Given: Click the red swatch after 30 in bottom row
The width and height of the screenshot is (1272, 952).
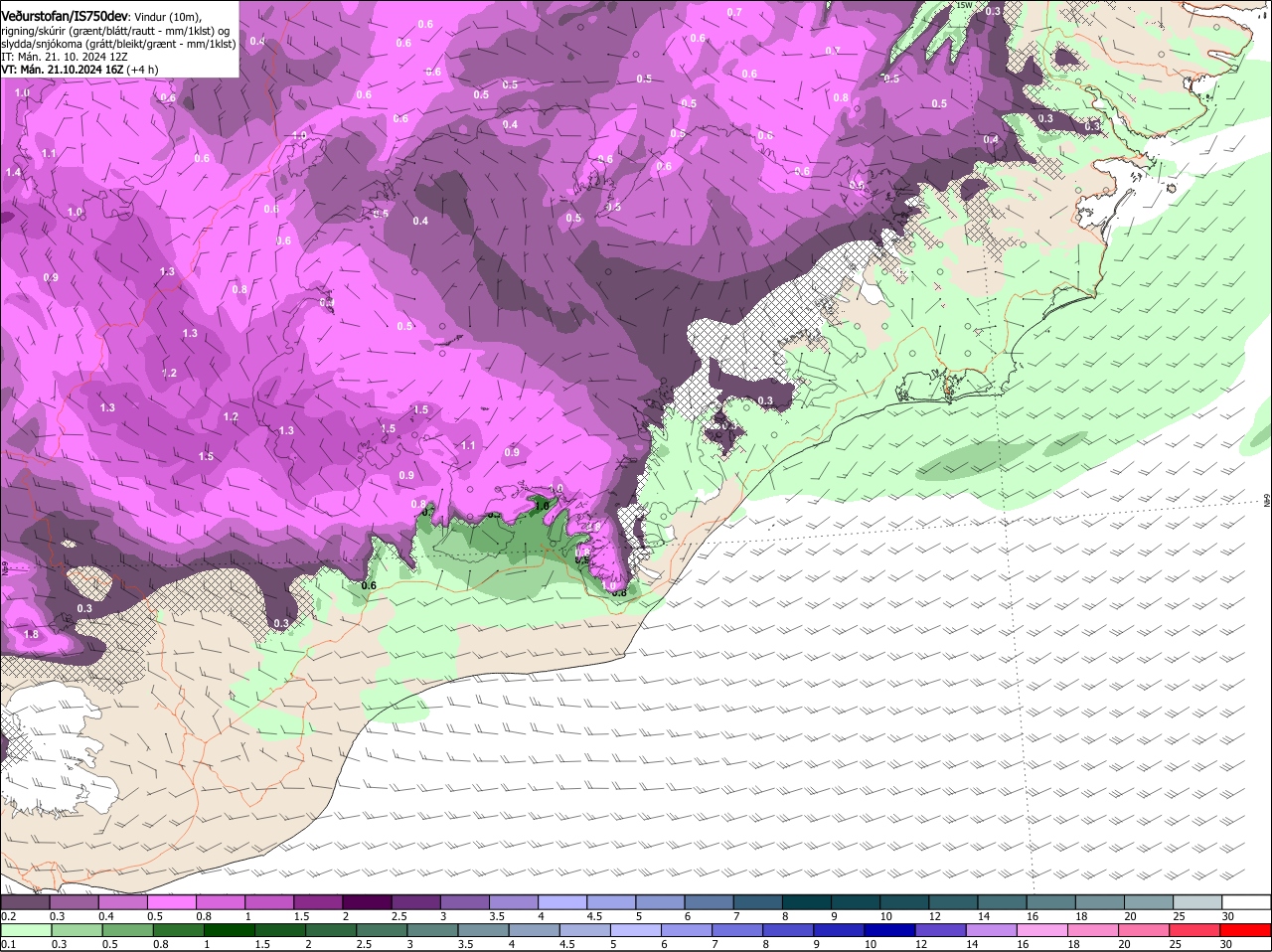Looking at the screenshot, I should click(x=1247, y=930).
